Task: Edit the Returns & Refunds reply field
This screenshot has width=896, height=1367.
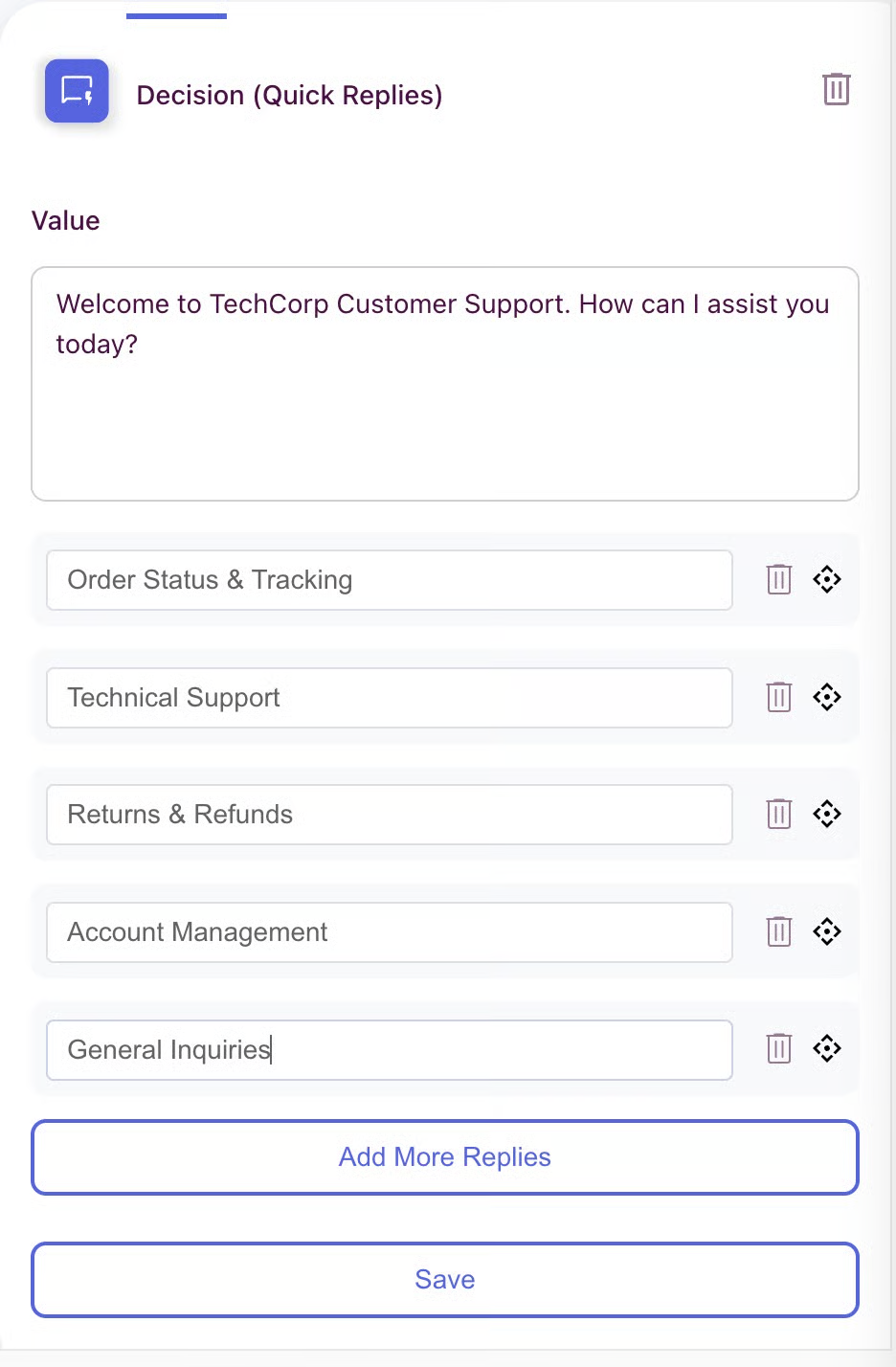Action: [390, 815]
